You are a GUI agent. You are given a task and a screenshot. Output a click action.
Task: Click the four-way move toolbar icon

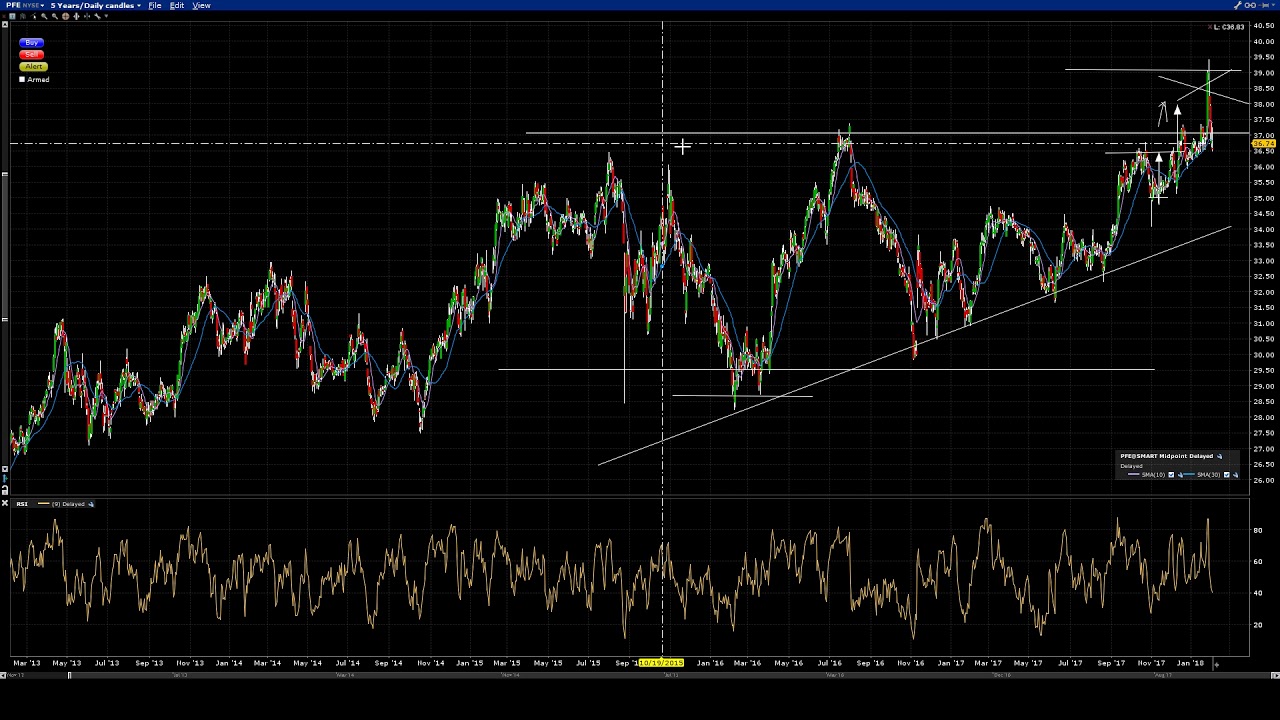[x=87, y=16]
